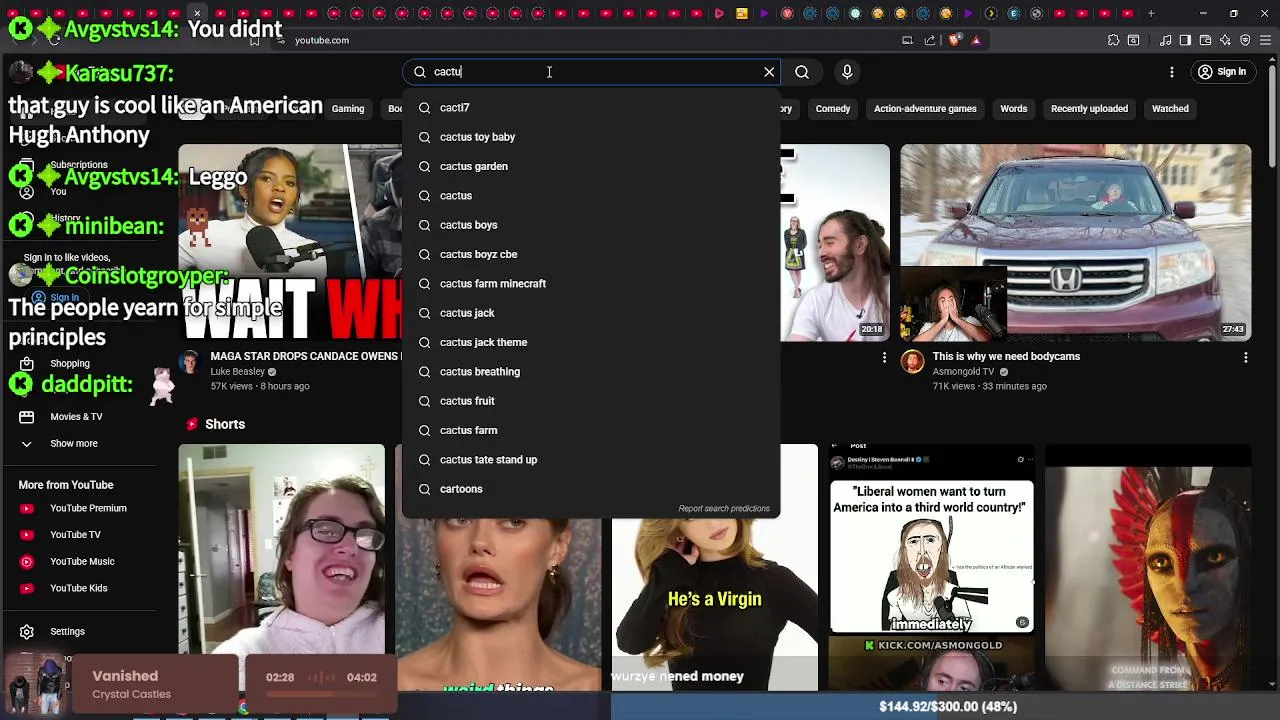Open Brave extensions puzzle icon
Image resolution: width=1280 pixels, height=720 pixels.
tap(1113, 40)
